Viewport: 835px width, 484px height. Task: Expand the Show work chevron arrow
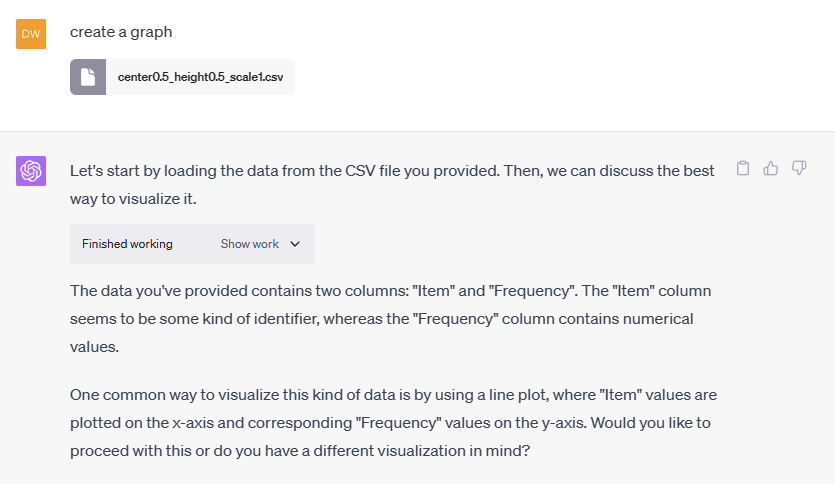pos(295,244)
